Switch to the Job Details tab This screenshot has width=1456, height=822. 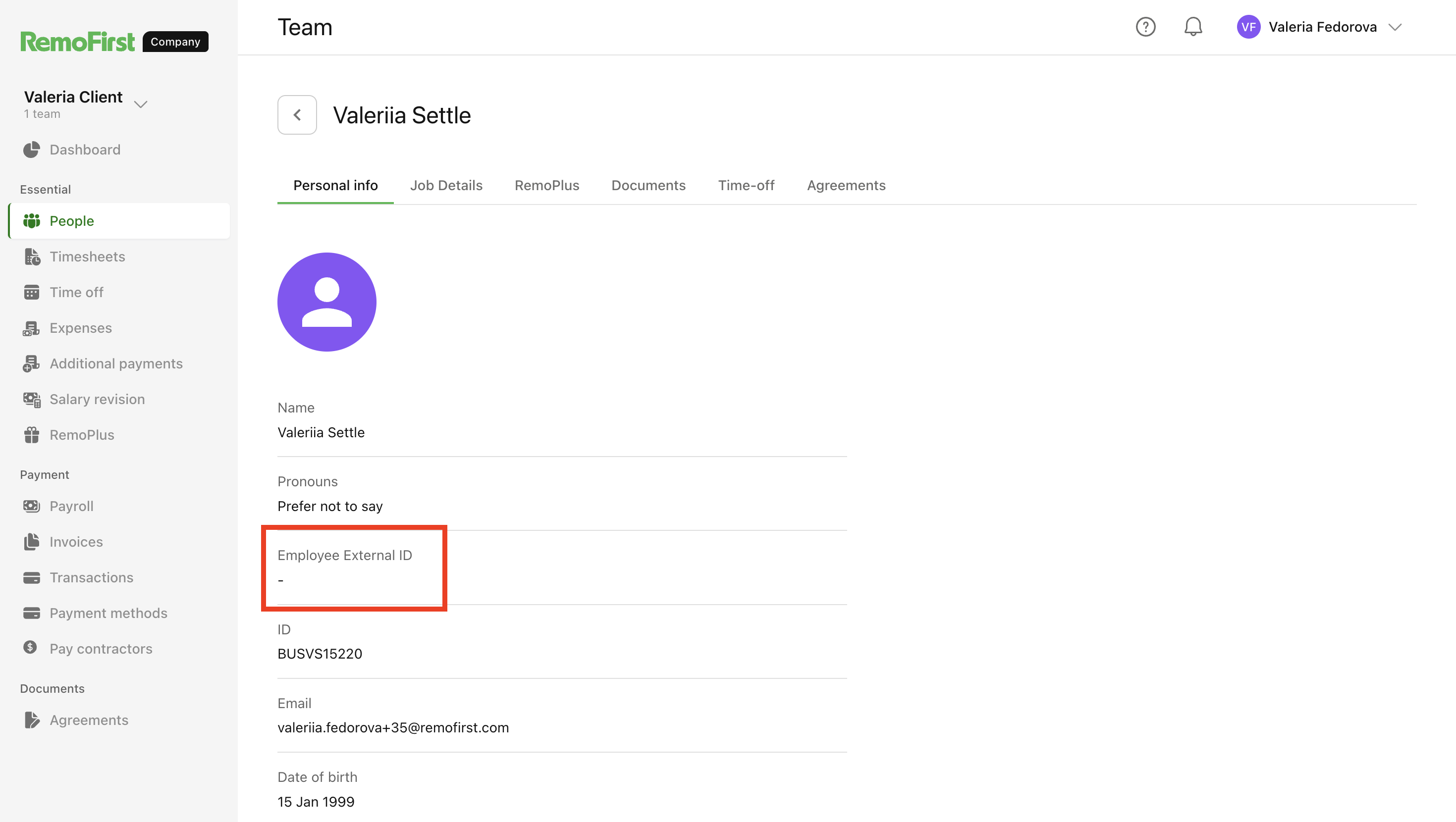pos(446,185)
